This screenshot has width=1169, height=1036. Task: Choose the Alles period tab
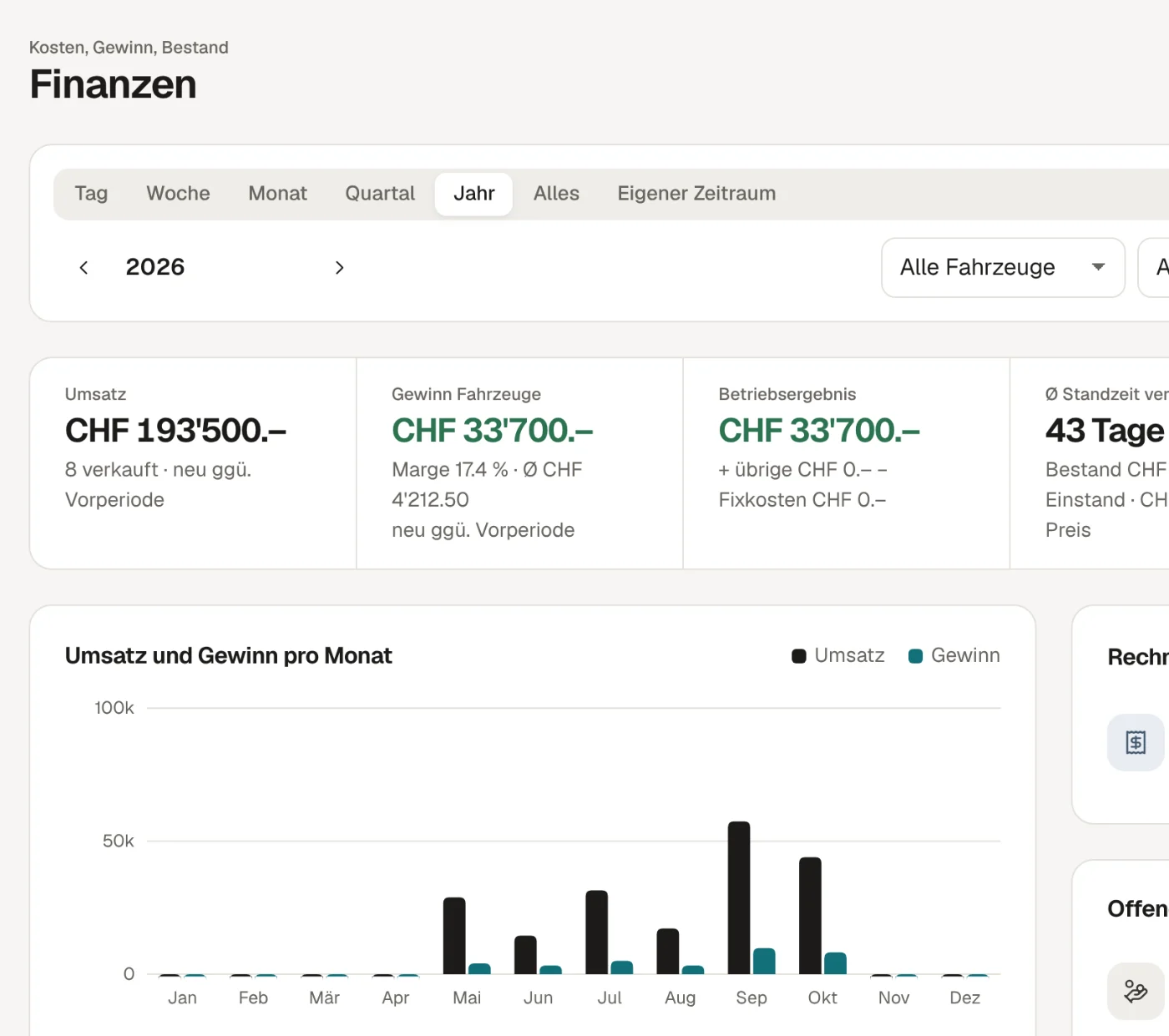(556, 194)
